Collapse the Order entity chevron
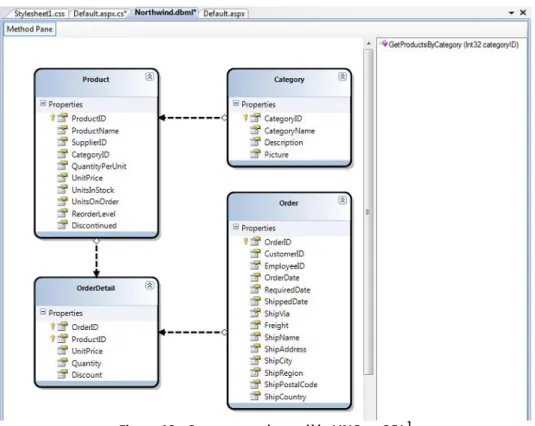 [x=342, y=200]
